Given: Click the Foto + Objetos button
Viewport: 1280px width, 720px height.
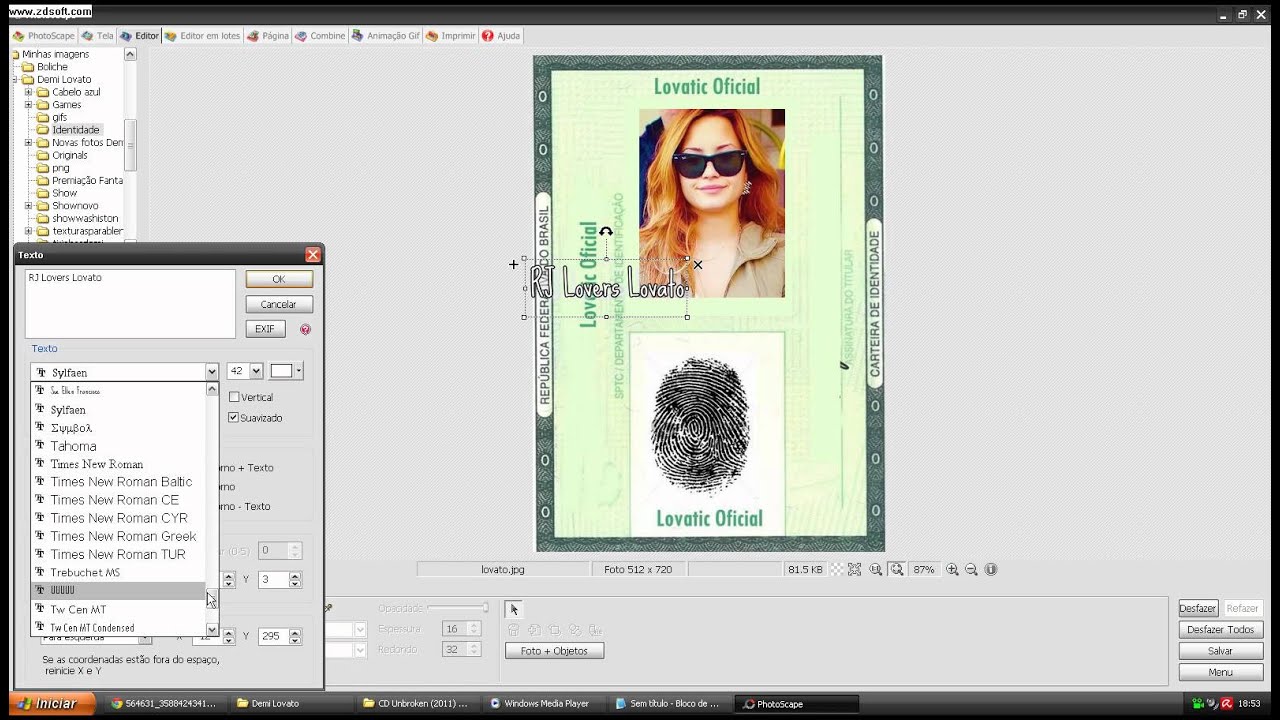Looking at the screenshot, I should (x=555, y=651).
